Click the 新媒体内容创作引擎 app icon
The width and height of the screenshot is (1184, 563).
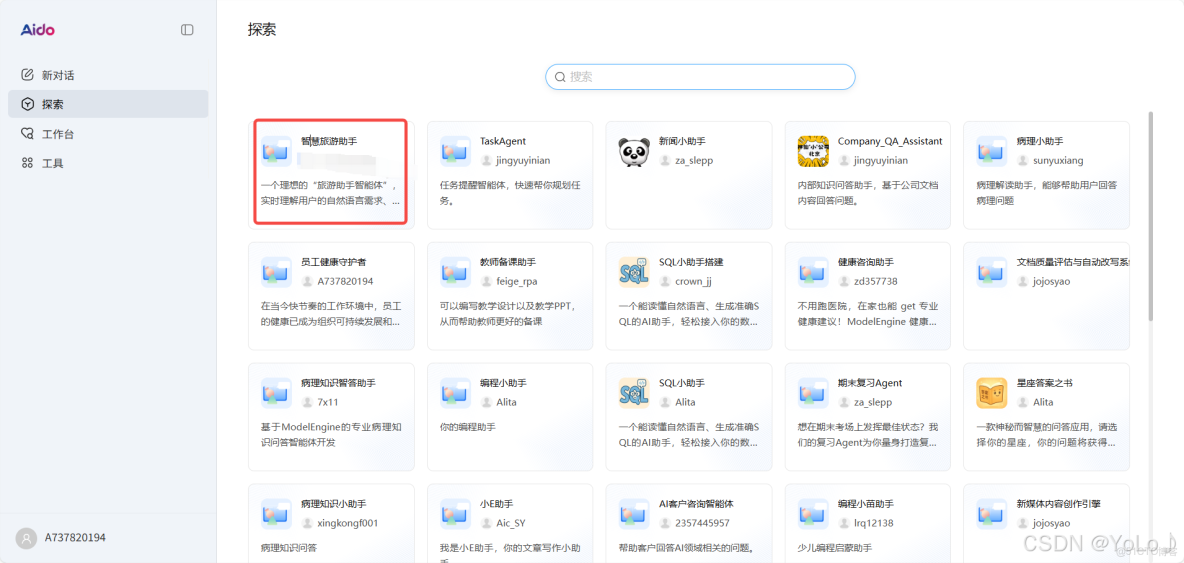click(991, 513)
